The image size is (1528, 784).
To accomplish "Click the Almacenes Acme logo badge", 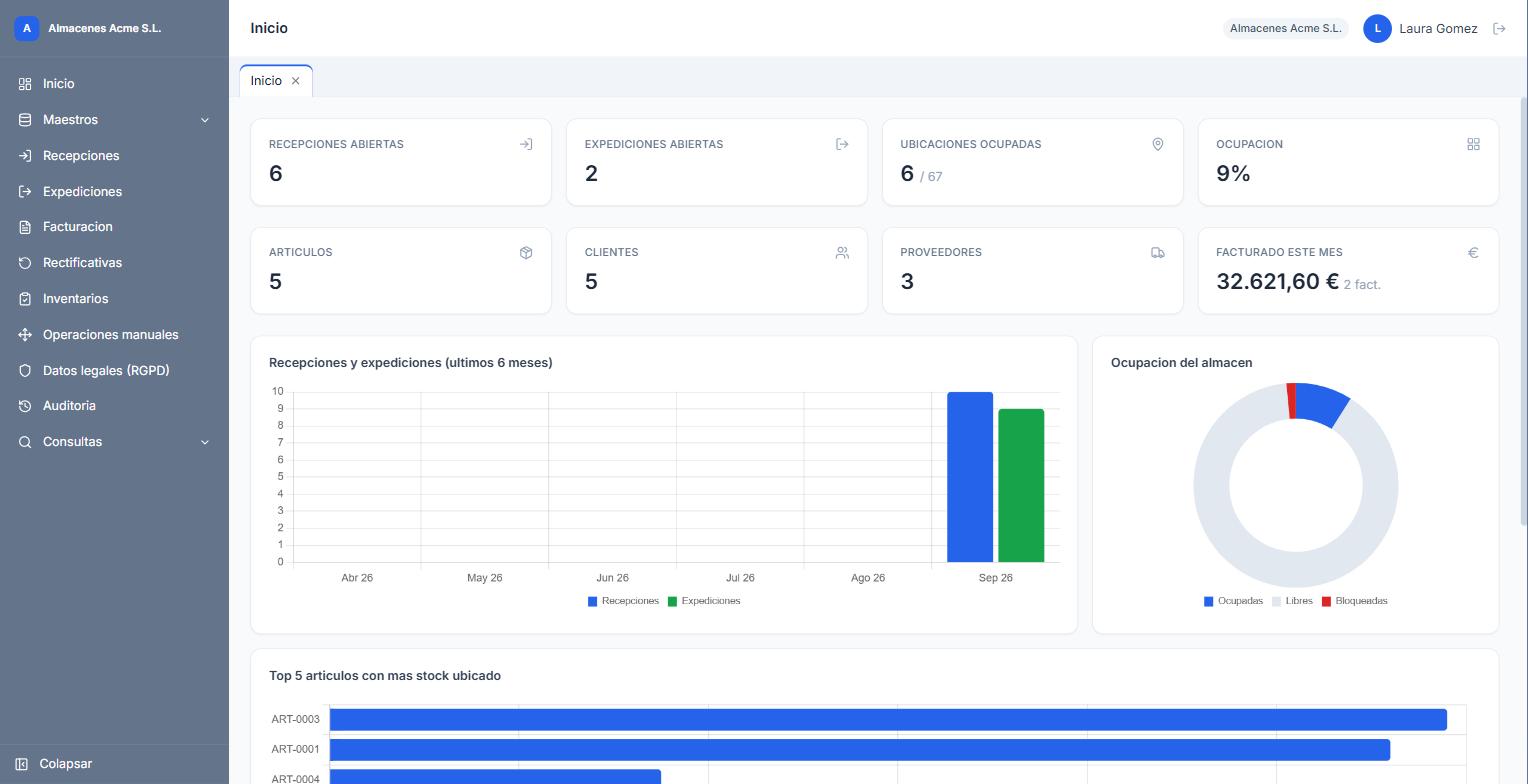I will tap(27, 29).
